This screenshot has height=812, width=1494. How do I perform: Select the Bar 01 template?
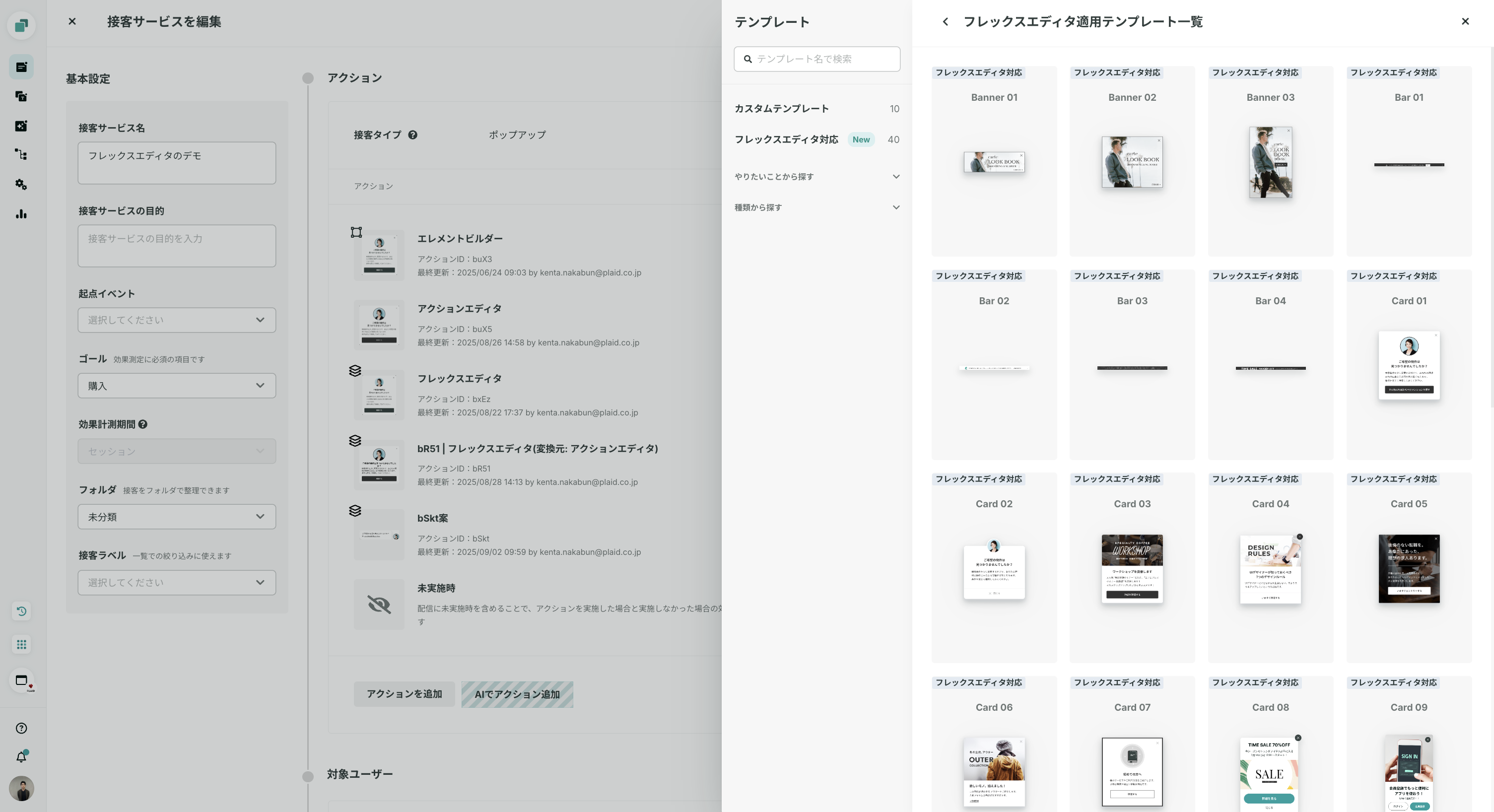pos(1409,161)
